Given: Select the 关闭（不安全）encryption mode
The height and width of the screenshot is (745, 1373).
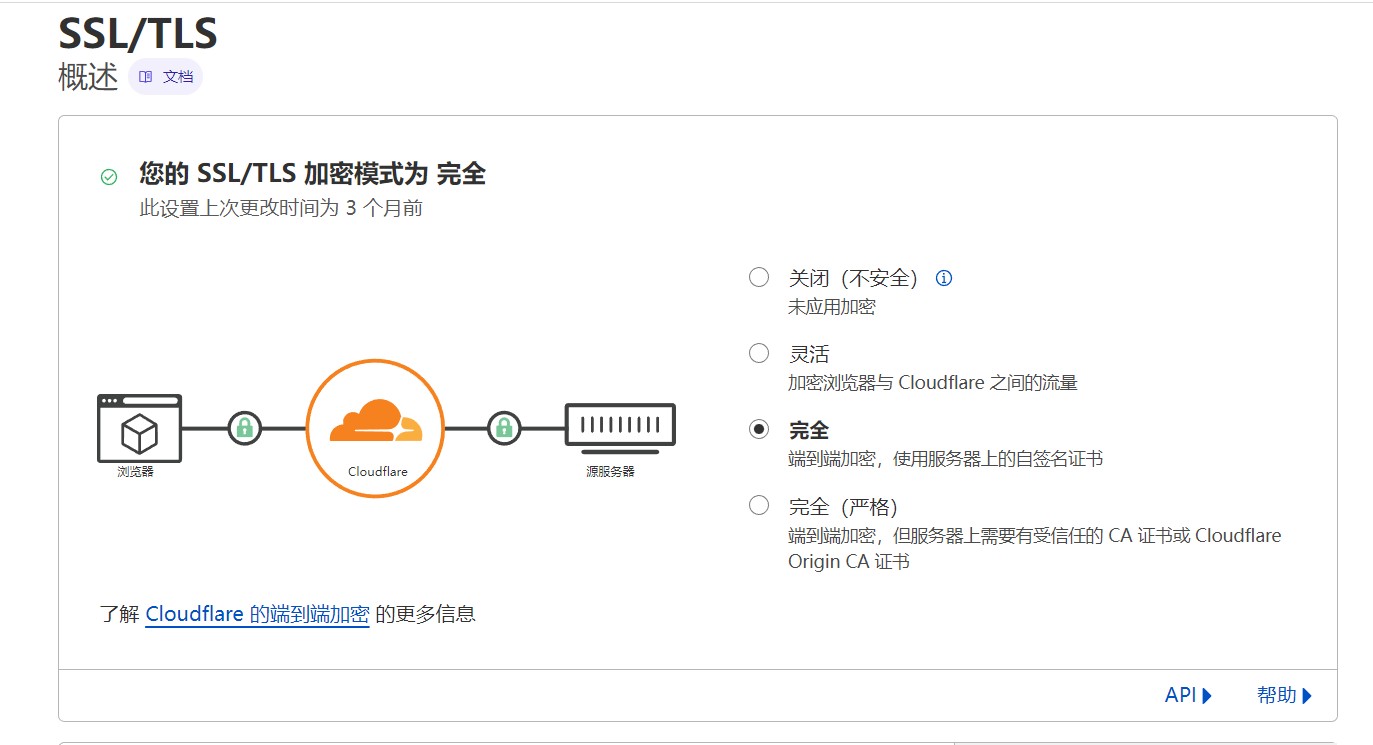Looking at the screenshot, I should [x=758, y=277].
